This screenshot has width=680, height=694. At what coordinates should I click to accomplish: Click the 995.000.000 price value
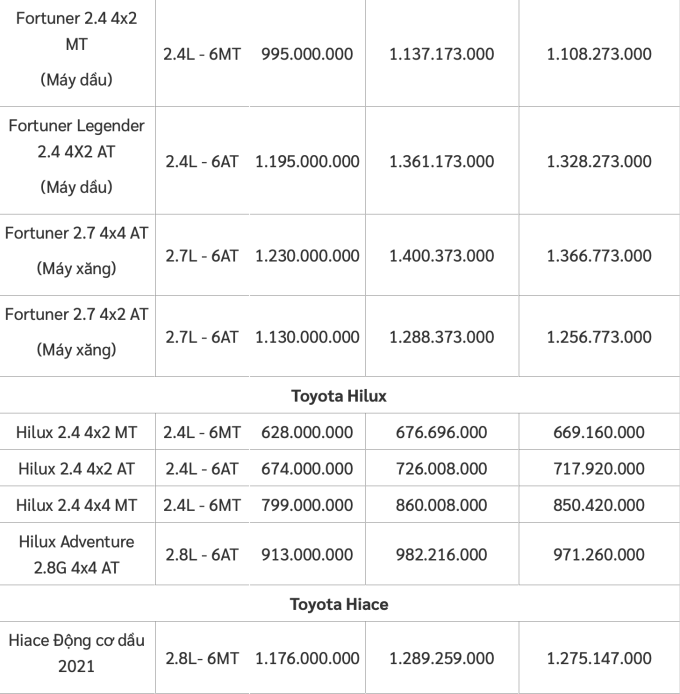pos(307,53)
